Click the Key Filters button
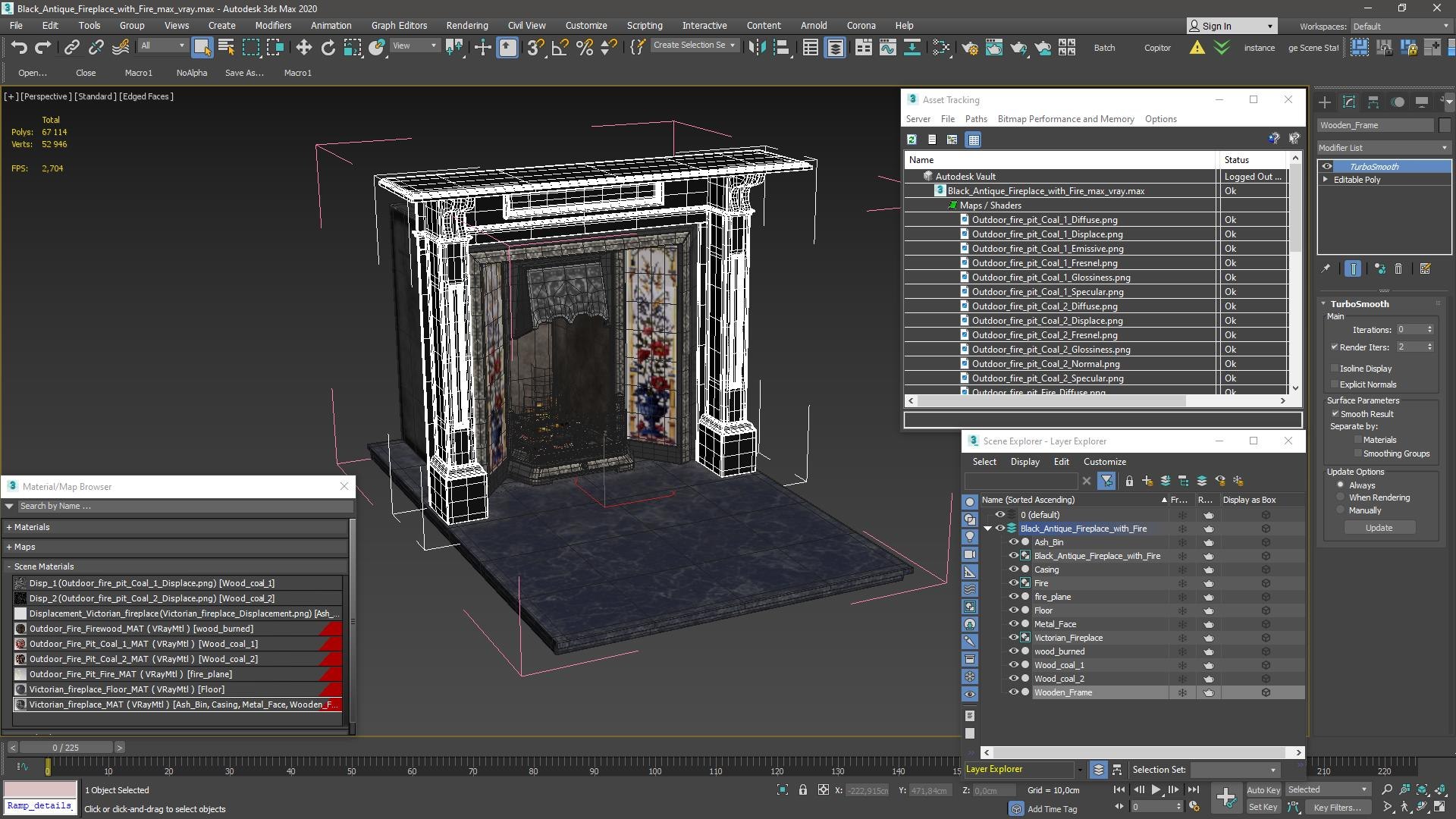 1337,808
